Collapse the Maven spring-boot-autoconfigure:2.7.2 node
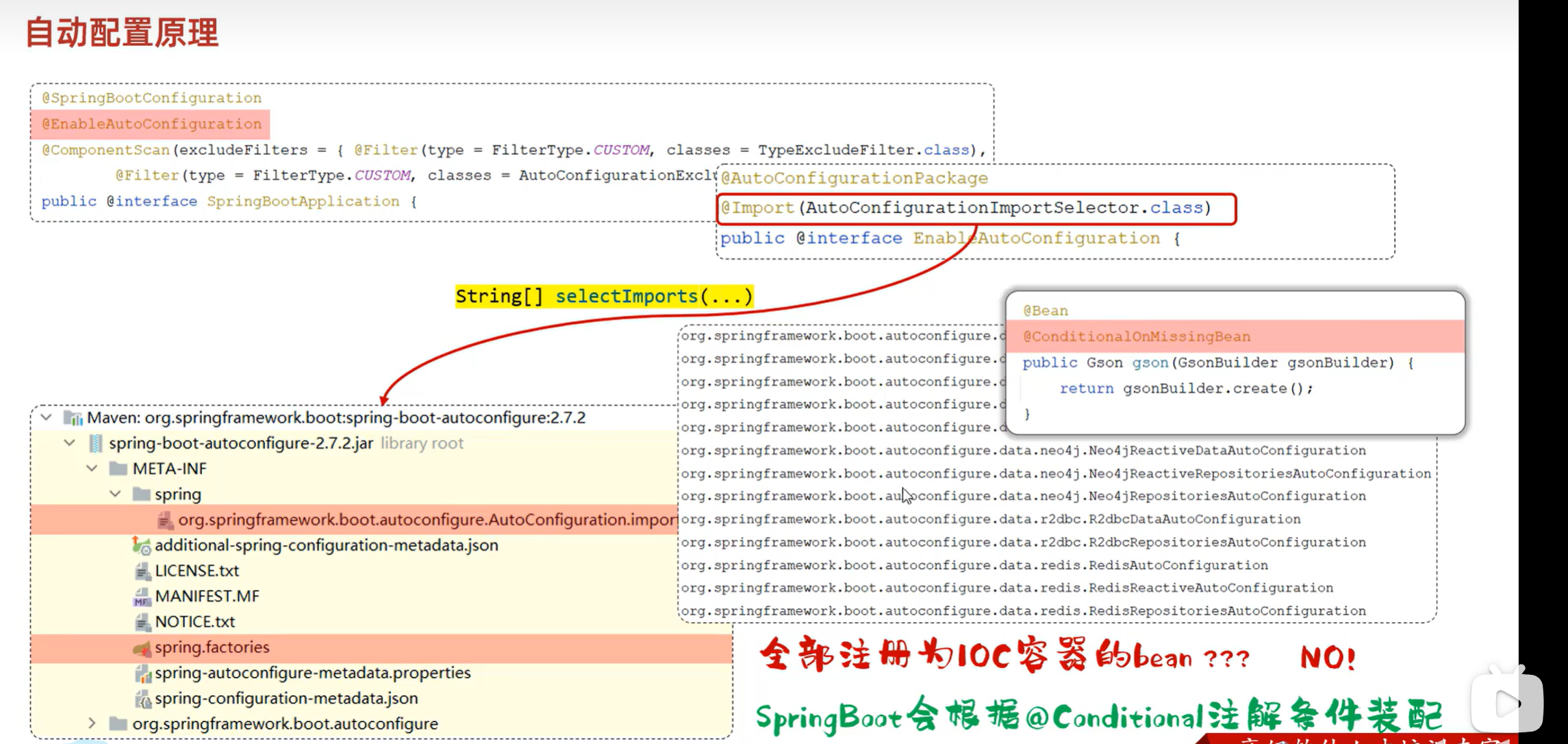The height and width of the screenshot is (744, 1568). click(x=46, y=417)
